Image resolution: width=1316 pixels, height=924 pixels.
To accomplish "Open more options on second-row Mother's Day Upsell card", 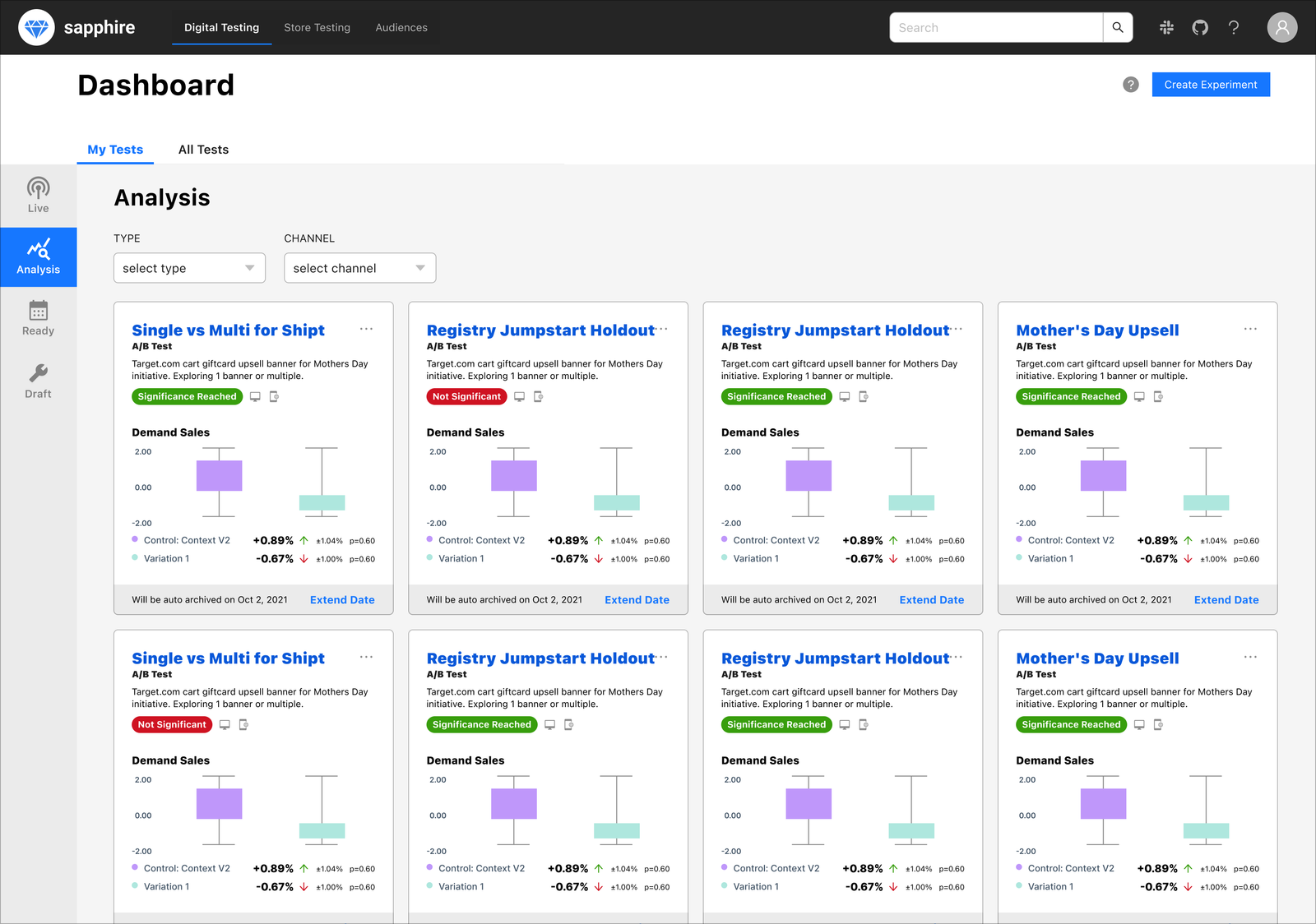I will point(1250,657).
